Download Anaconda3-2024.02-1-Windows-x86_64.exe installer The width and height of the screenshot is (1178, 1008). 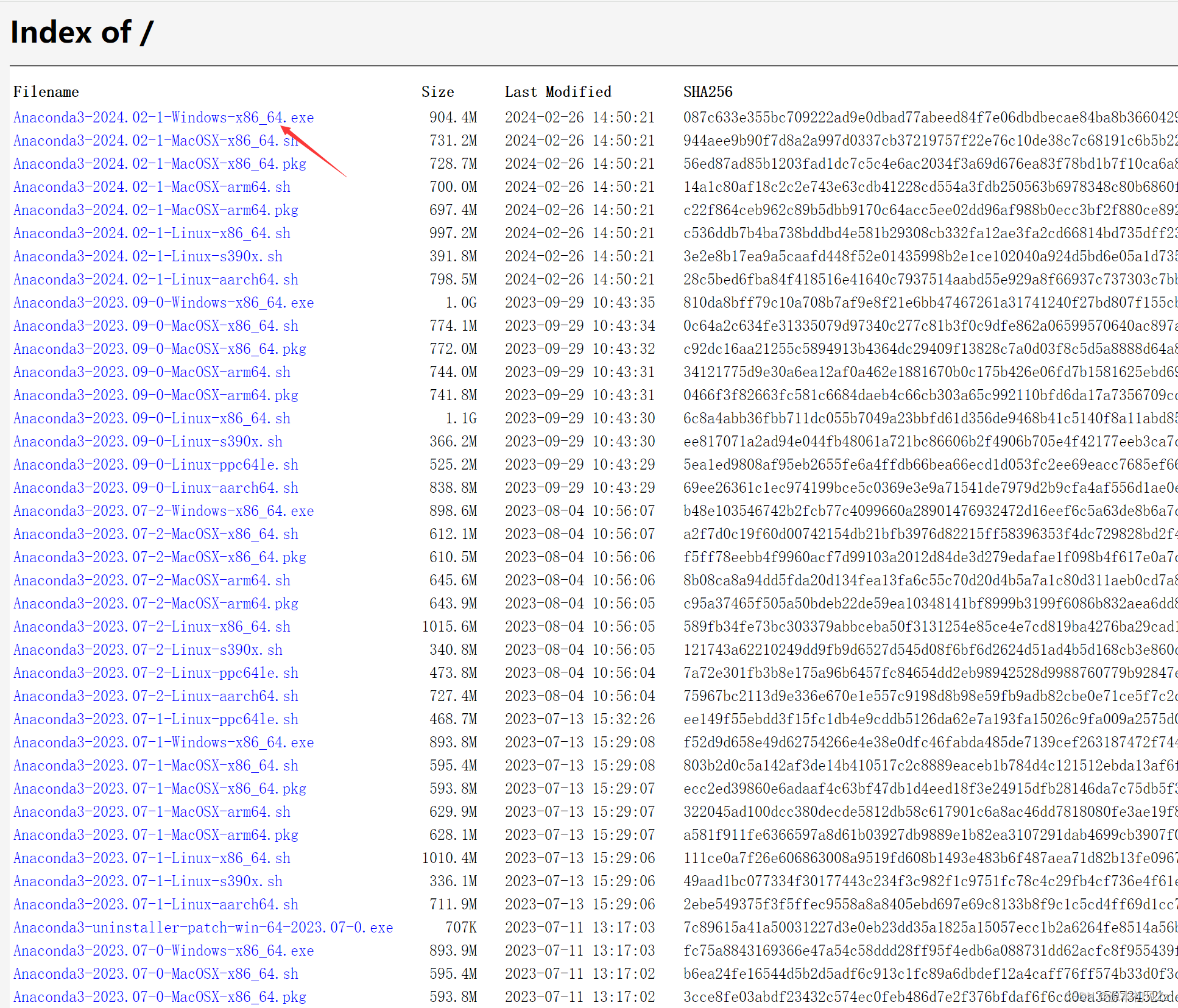point(163,118)
